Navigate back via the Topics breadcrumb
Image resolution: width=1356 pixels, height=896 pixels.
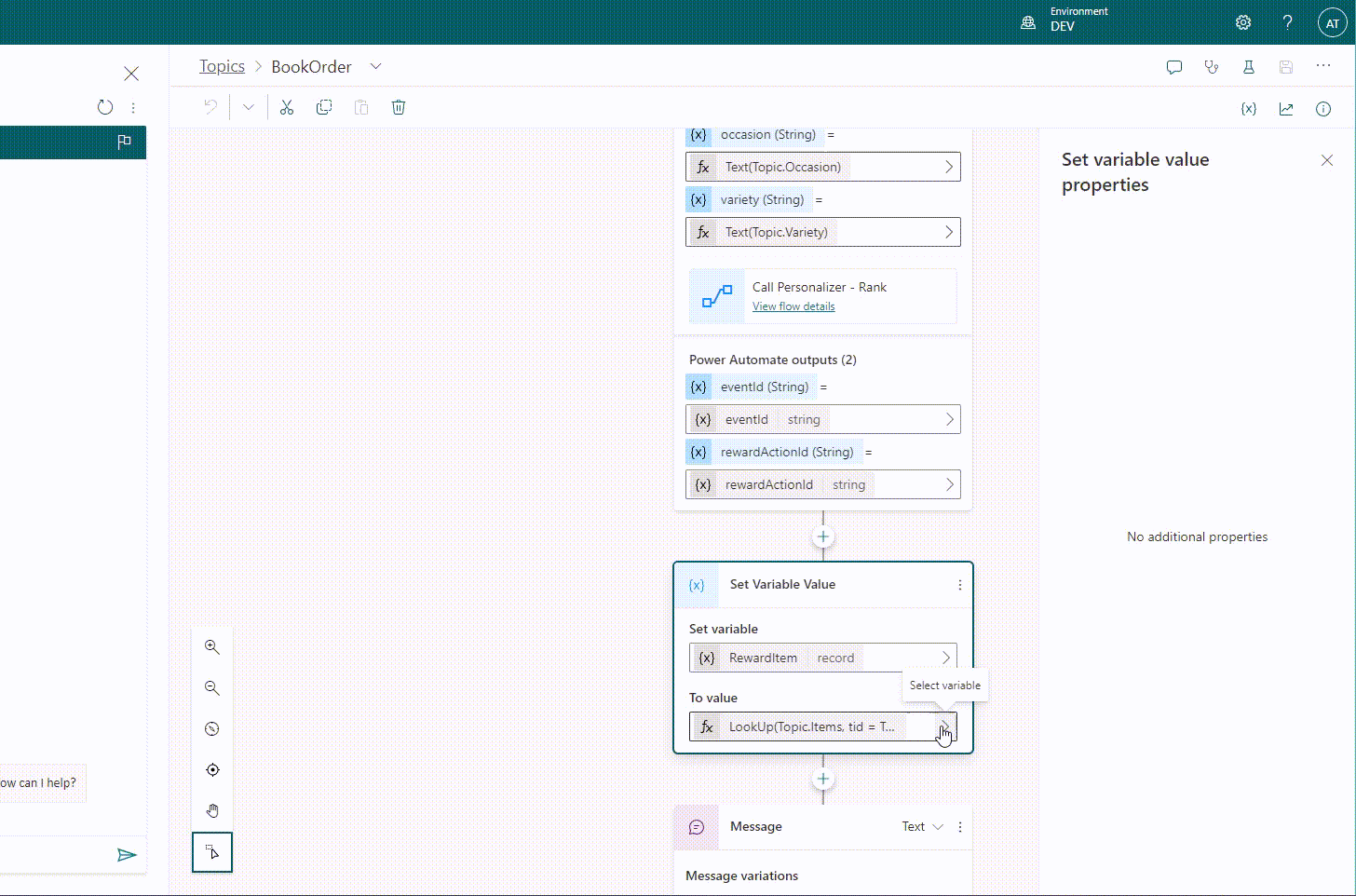point(222,66)
